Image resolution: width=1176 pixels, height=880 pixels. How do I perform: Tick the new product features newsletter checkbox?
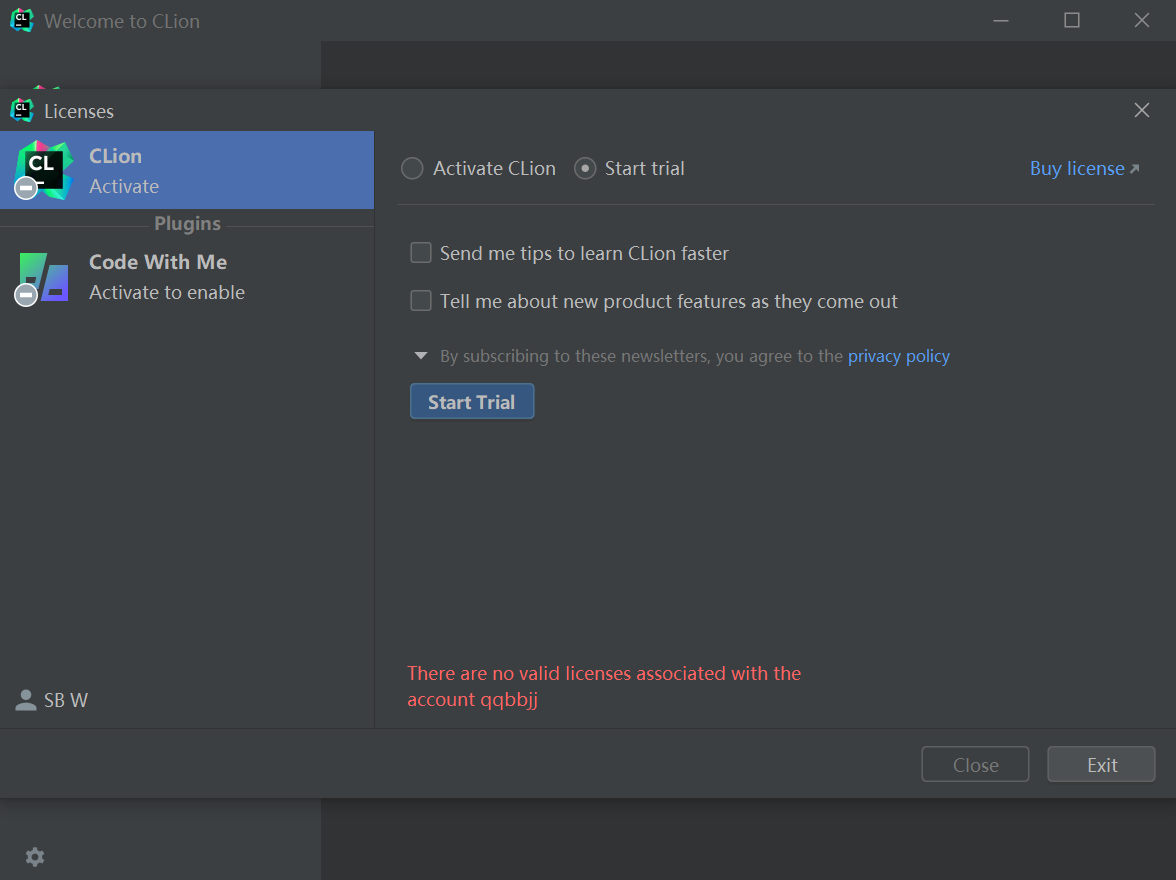[x=421, y=301]
